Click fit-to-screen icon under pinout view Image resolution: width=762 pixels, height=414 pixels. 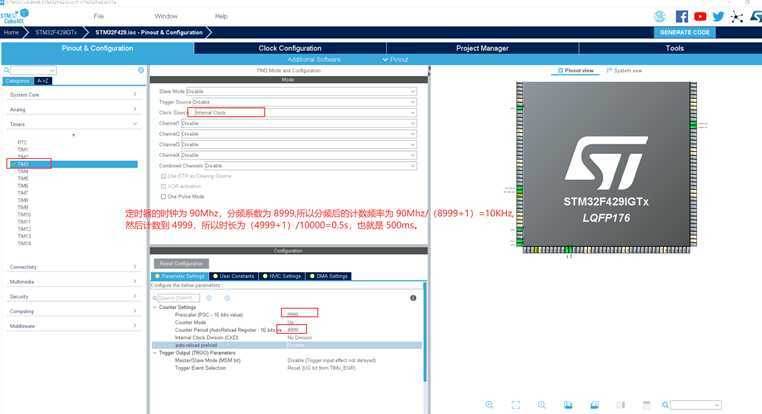point(516,404)
